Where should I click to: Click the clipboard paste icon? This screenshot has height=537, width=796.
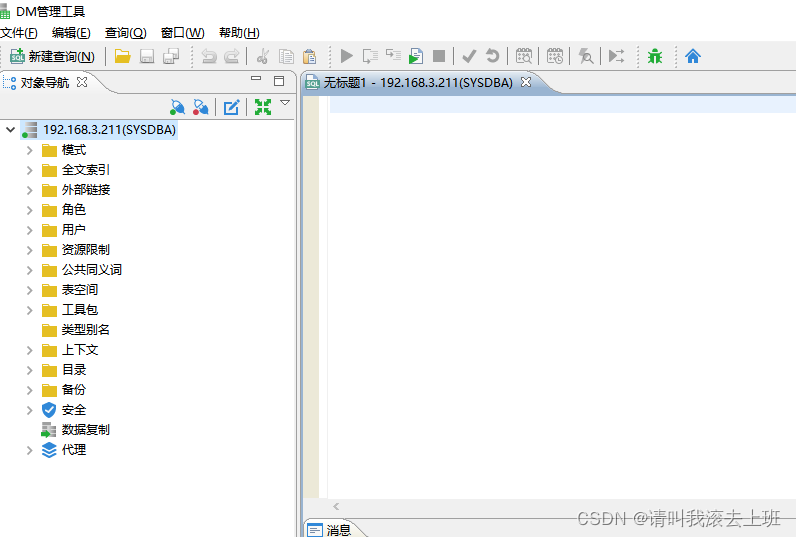click(x=310, y=56)
